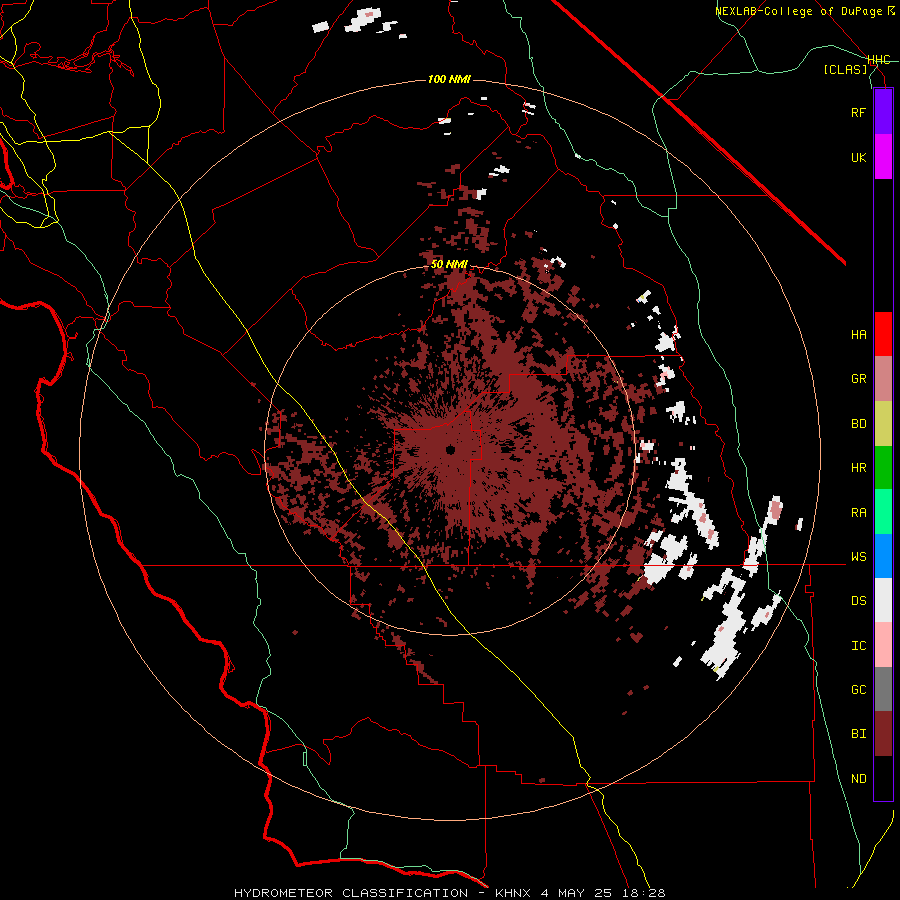Click the DS legend label
The height and width of the screenshot is (900, 900).
click(x=858, y=601)
